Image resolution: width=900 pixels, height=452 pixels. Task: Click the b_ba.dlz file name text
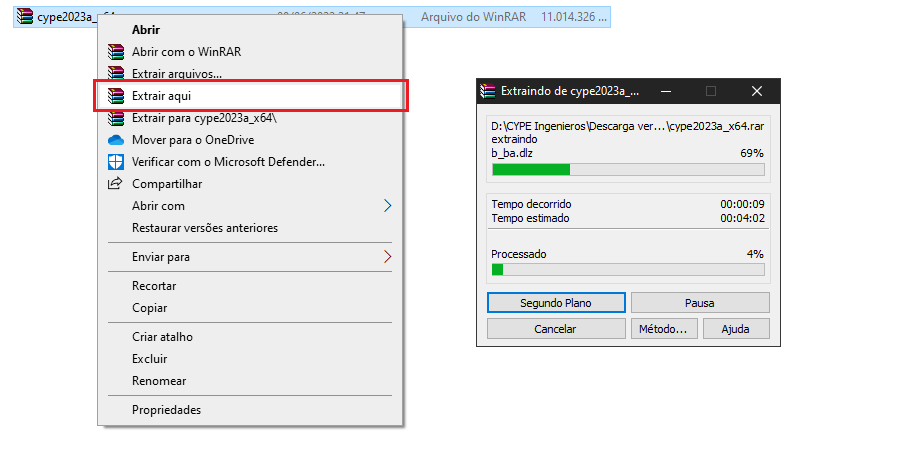point(512,153)
